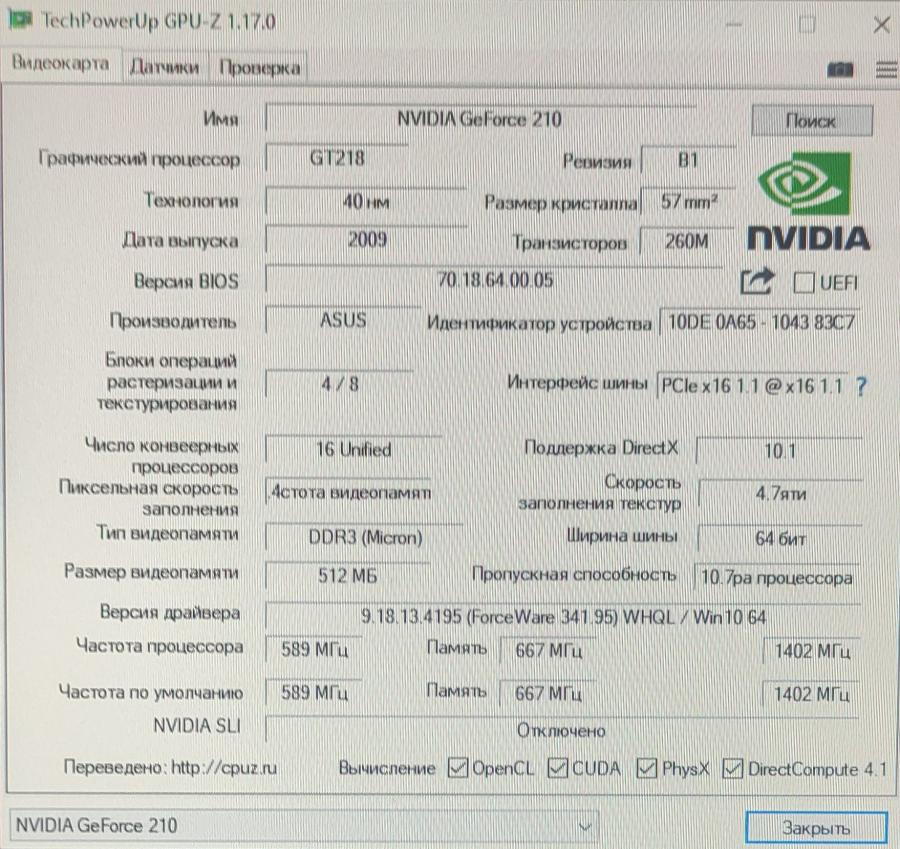Viewport: 900px width, 849px height.
Task: Switch to the Датчики tab
Action: click(x=165, y=67)
